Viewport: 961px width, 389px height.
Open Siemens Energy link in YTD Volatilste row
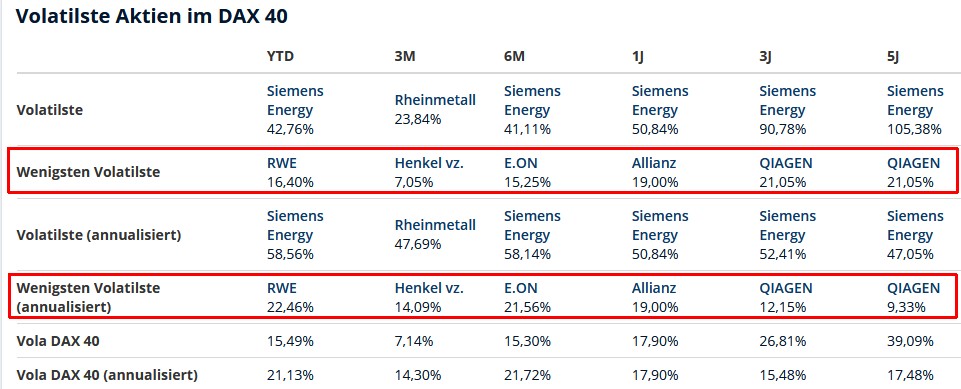pos(295,100)
